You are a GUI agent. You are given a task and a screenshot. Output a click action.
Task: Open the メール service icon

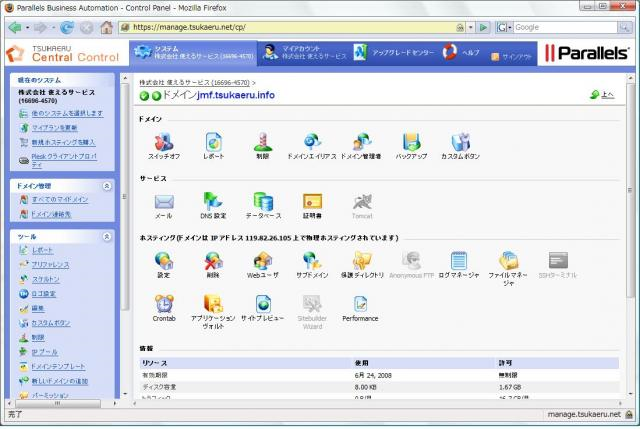point(164,201)
